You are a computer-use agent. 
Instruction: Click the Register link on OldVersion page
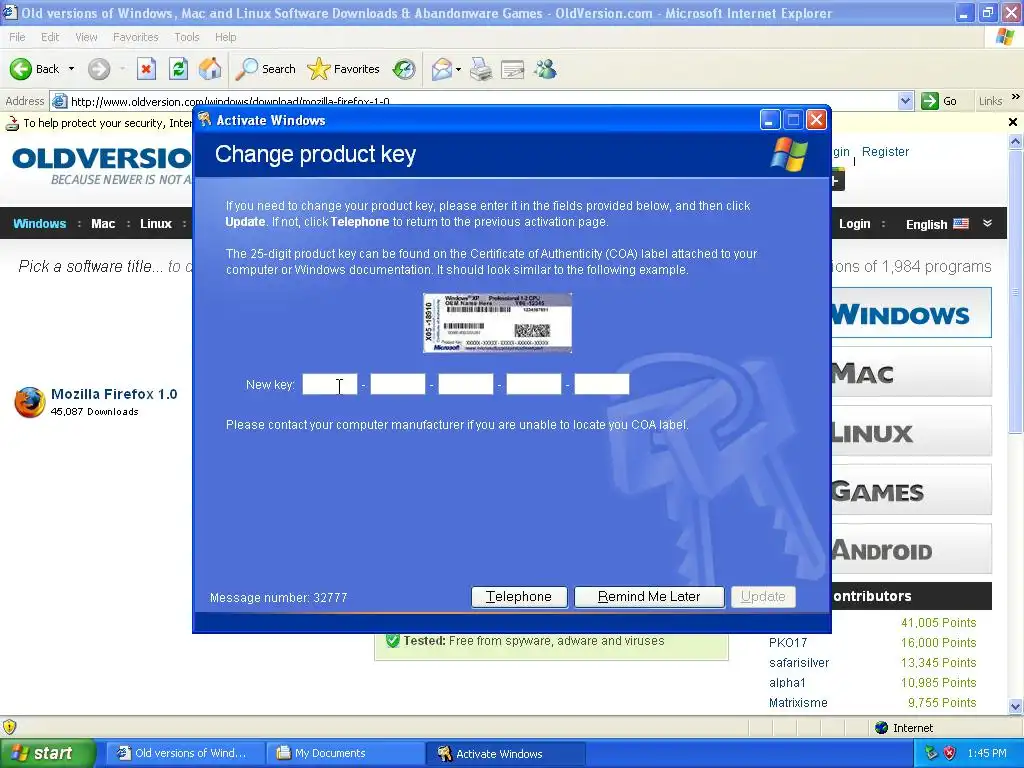point(885,152)
